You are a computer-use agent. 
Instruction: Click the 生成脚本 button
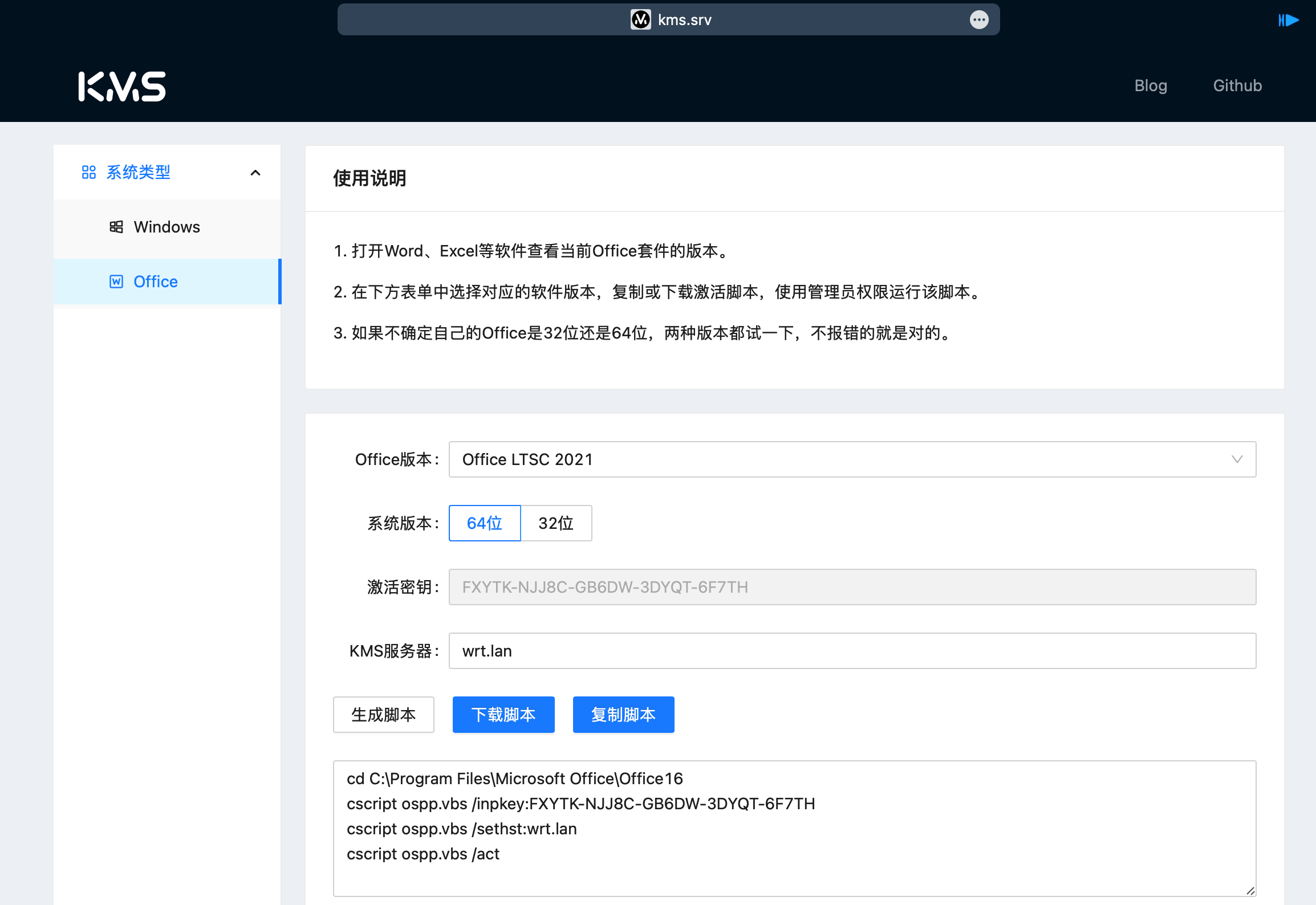tap(384, 715)
